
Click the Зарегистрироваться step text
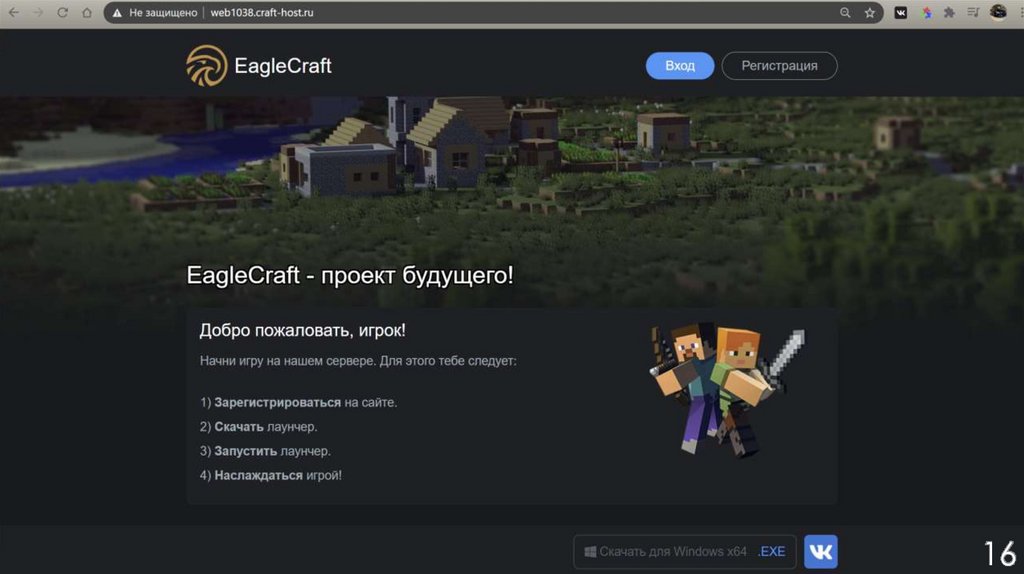tap(298, 403)
